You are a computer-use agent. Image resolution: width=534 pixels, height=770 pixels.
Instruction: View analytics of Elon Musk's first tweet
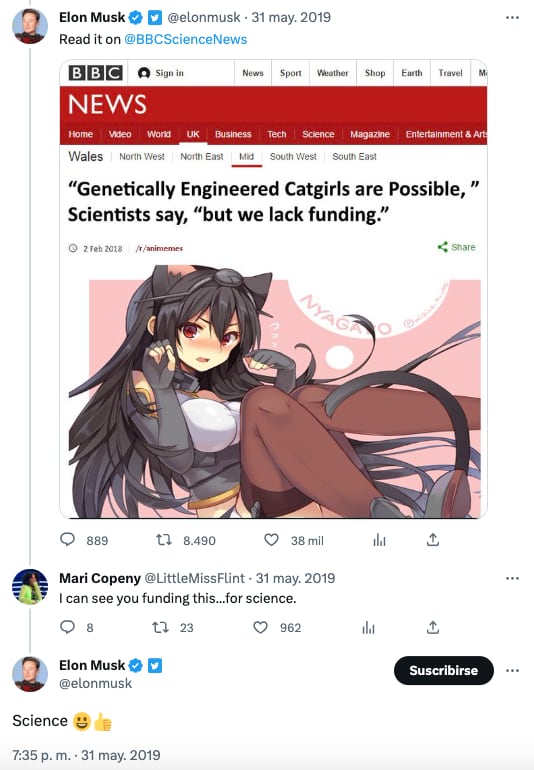click(x=379, y=540)
